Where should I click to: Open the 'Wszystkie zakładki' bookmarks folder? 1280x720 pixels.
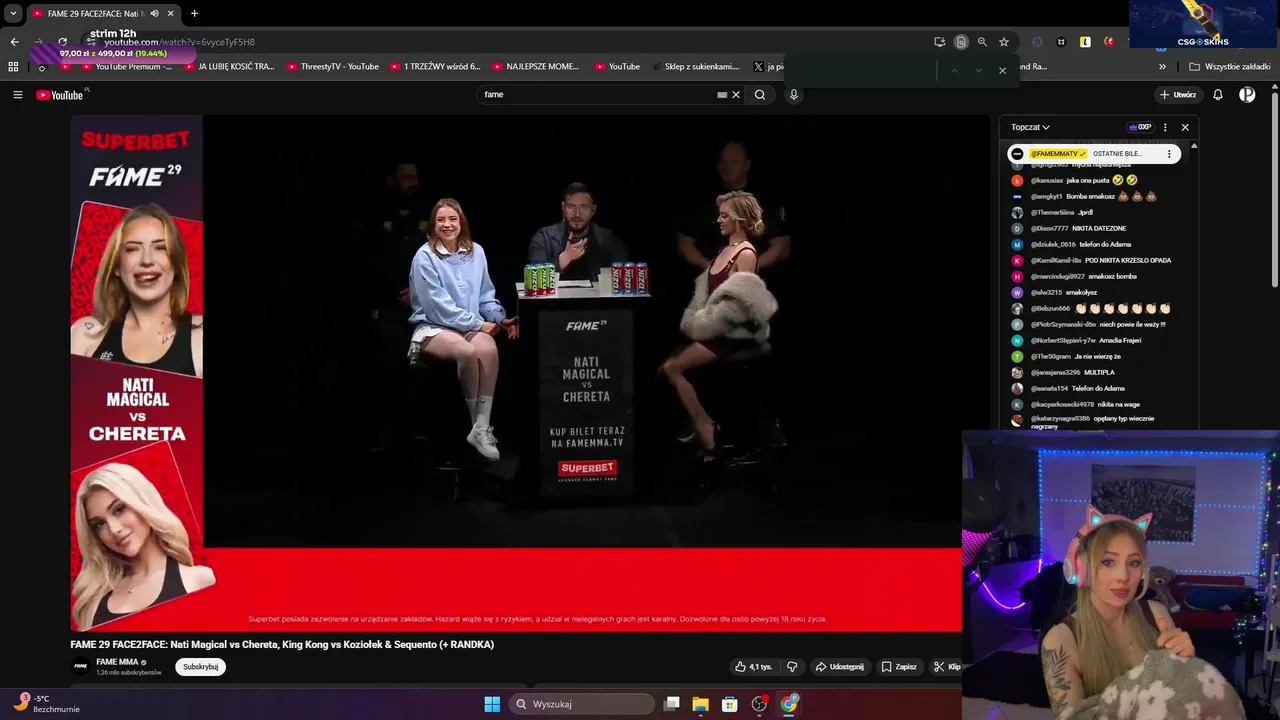pos(1229,67)
